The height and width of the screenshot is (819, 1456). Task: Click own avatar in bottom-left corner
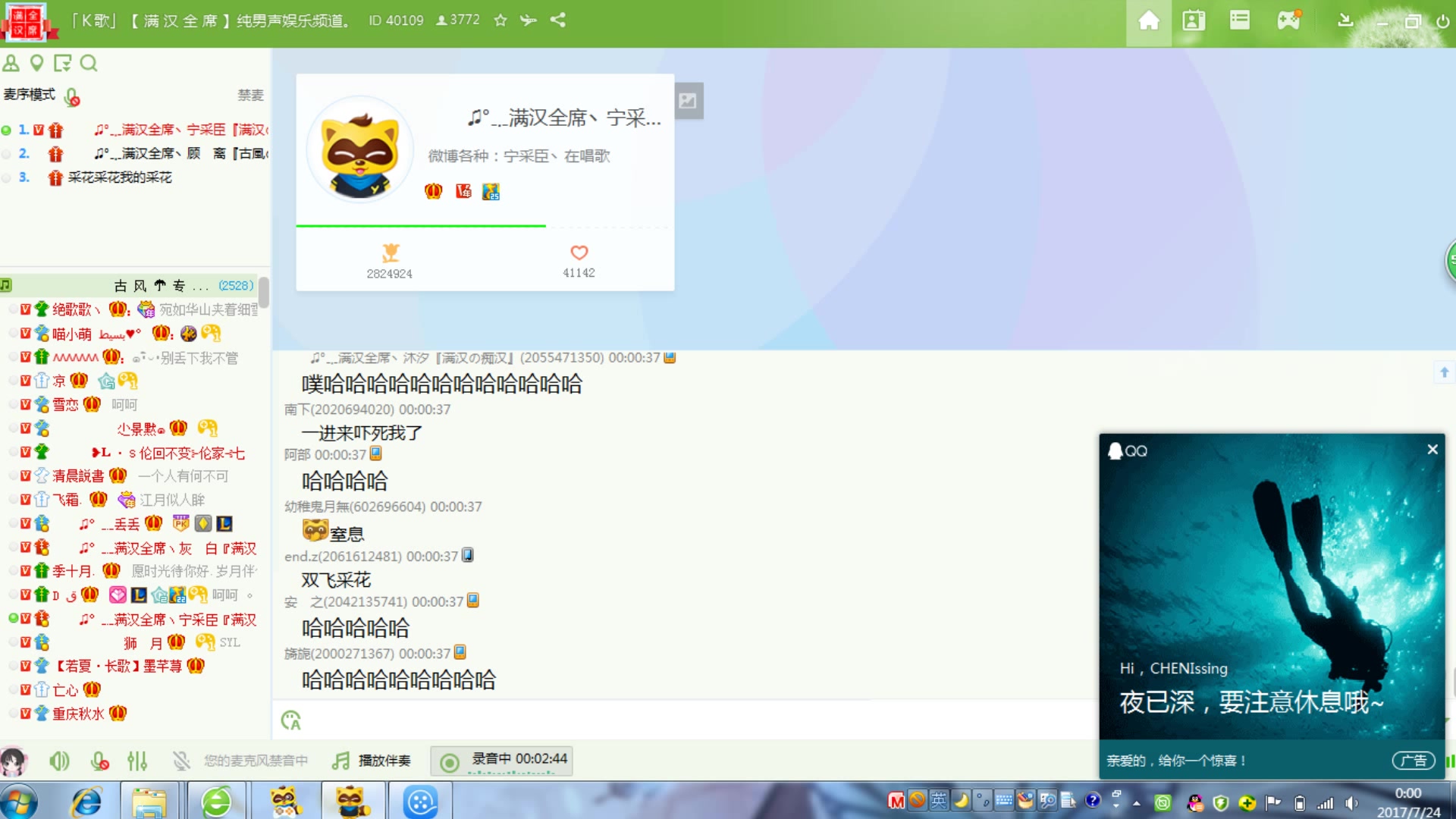(x=14, y=761)
